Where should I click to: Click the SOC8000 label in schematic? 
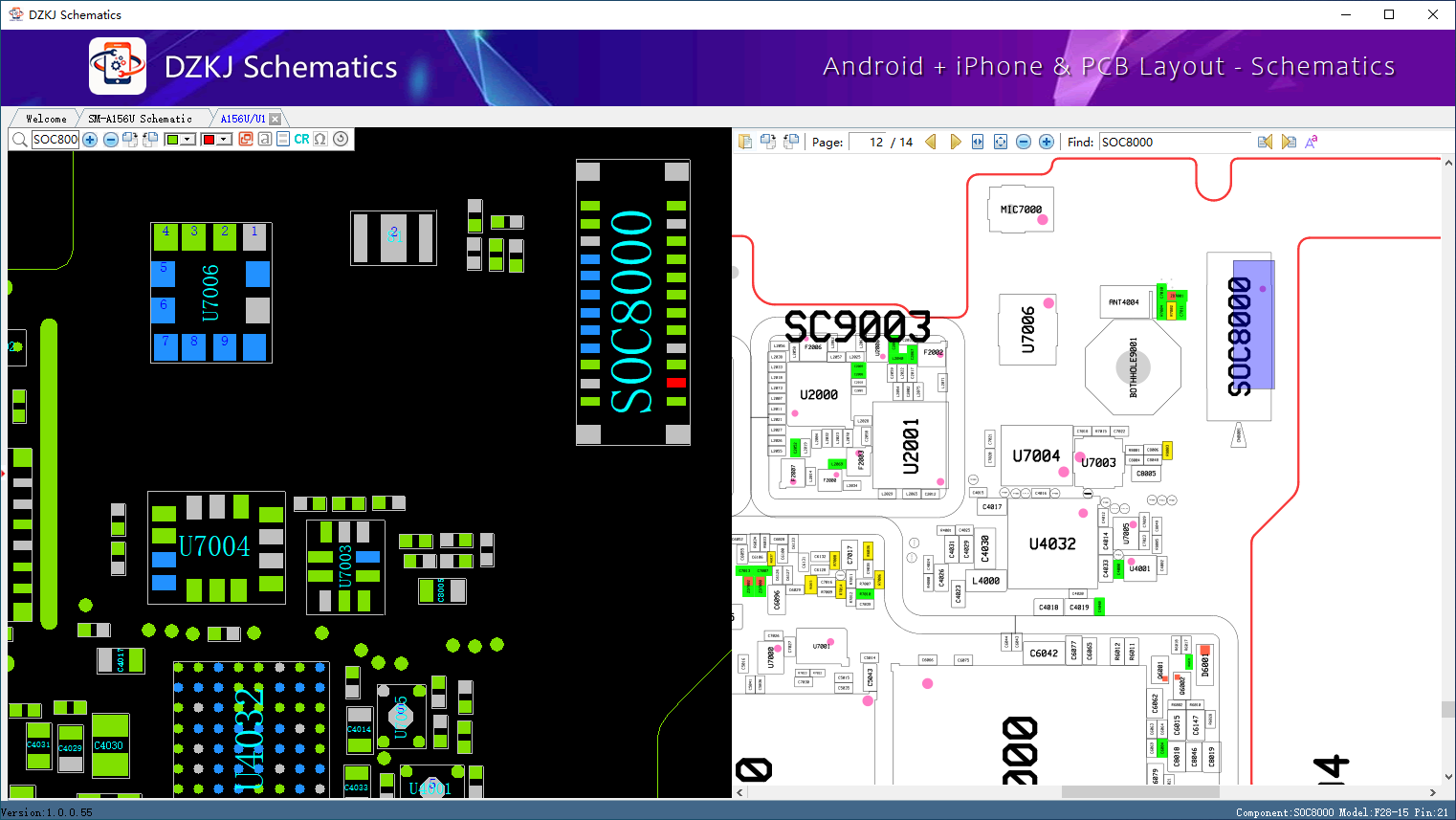pyautogui.click(x=1240, y=337)
